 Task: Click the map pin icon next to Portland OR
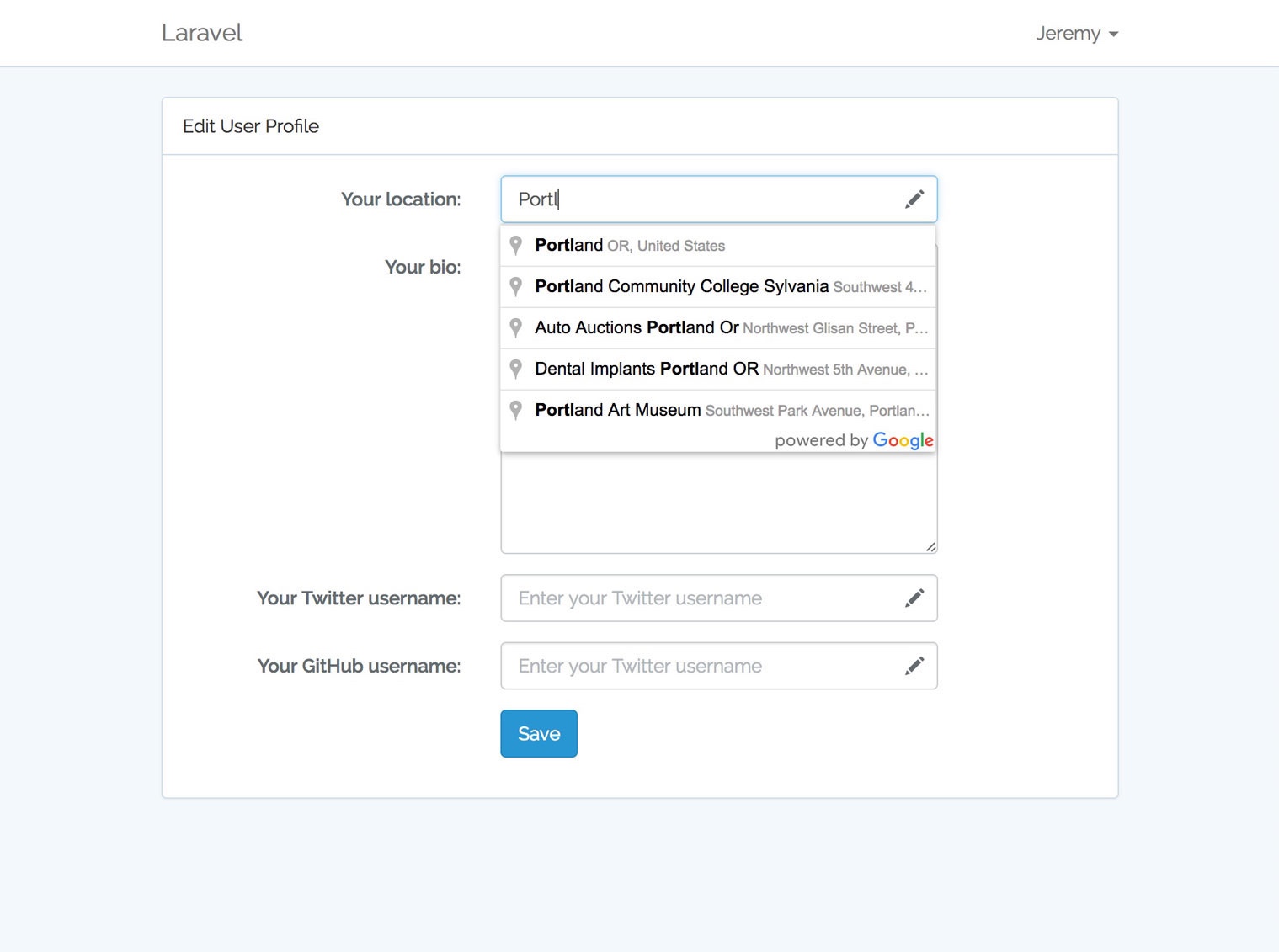click(515, 245)
